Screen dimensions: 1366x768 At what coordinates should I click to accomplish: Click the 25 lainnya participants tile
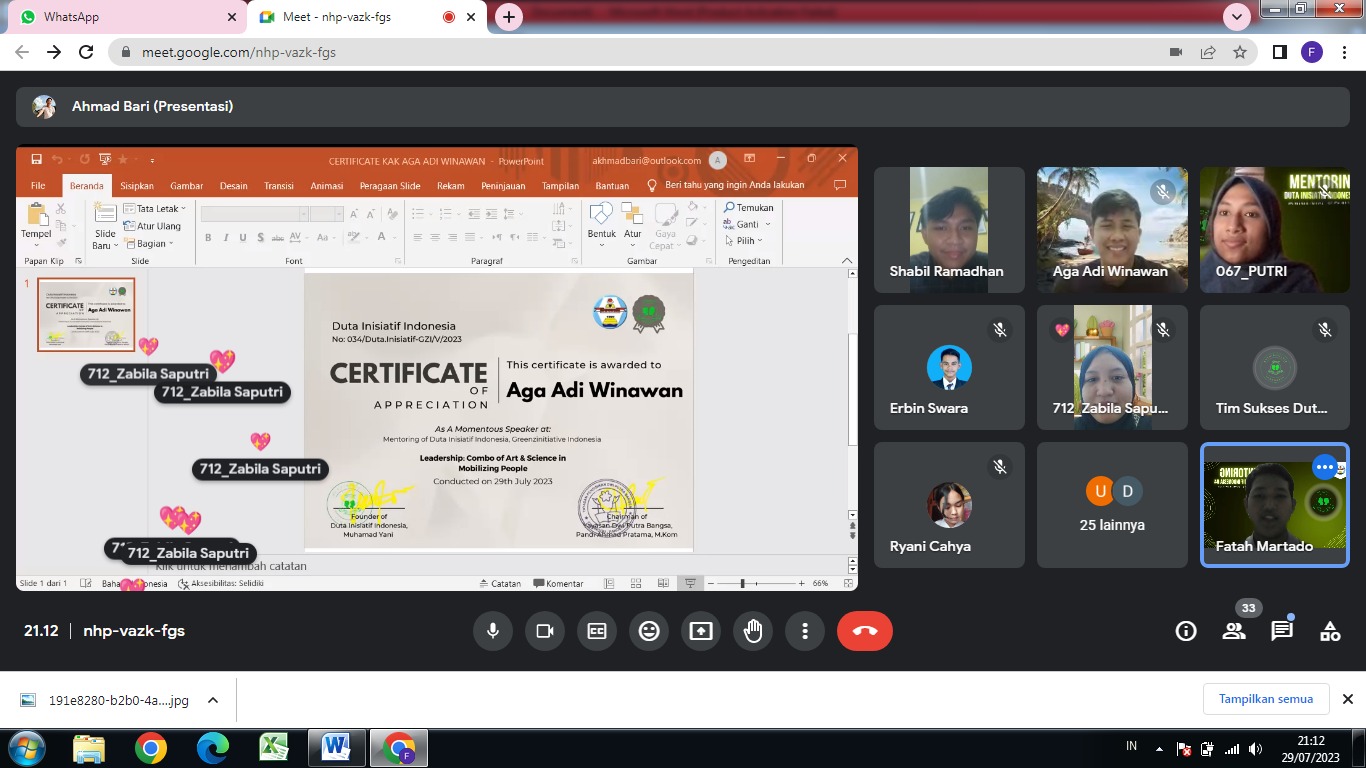pos(1112,505)
